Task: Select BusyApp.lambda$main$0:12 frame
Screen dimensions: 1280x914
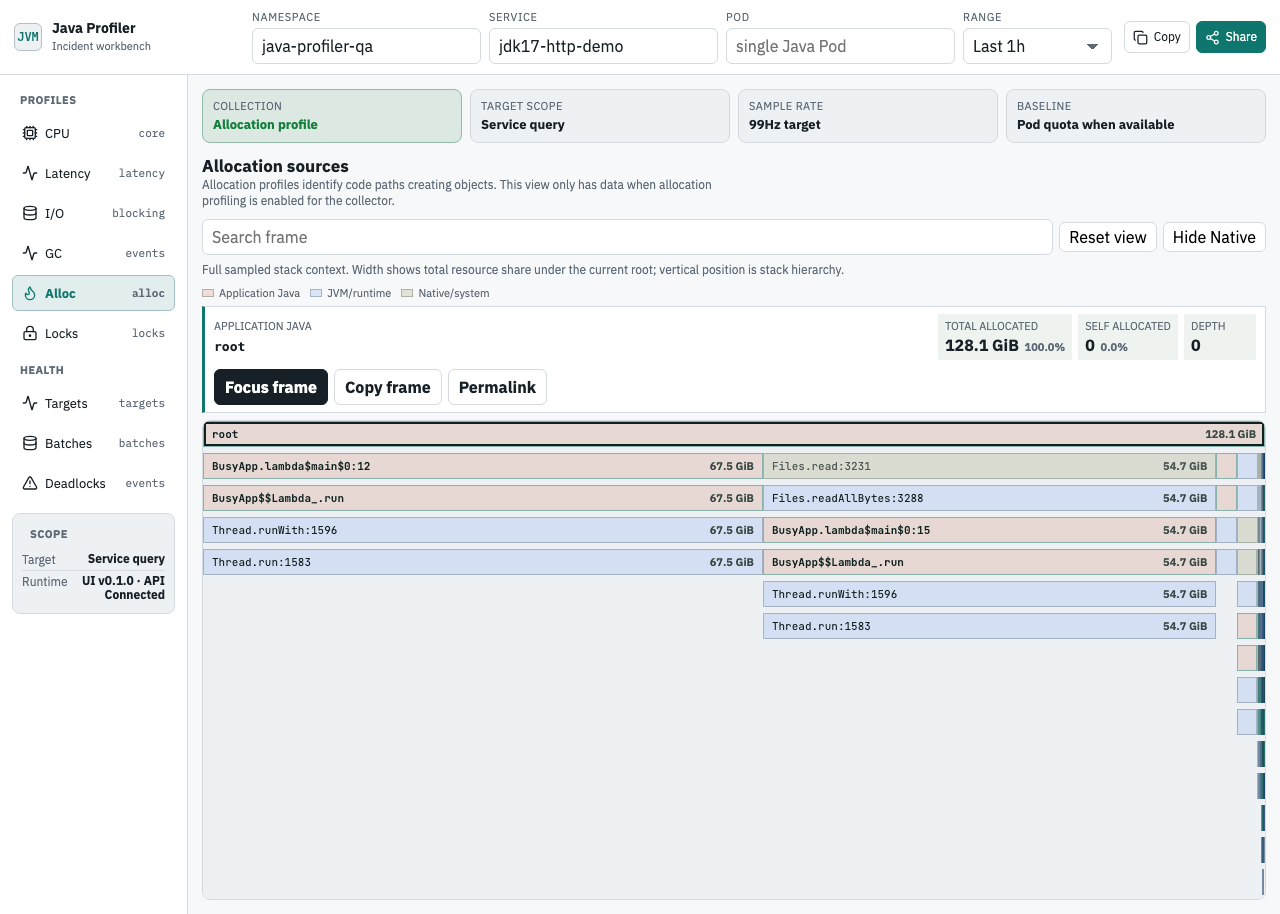Action: (x=482, y=466)
